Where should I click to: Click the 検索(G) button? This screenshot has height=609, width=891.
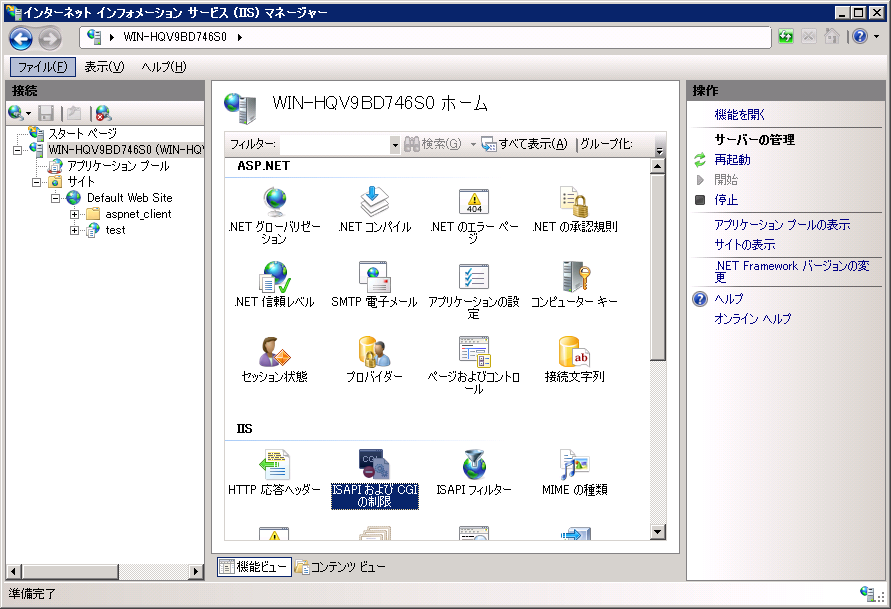pyautogui.click(x=432, y=144)
